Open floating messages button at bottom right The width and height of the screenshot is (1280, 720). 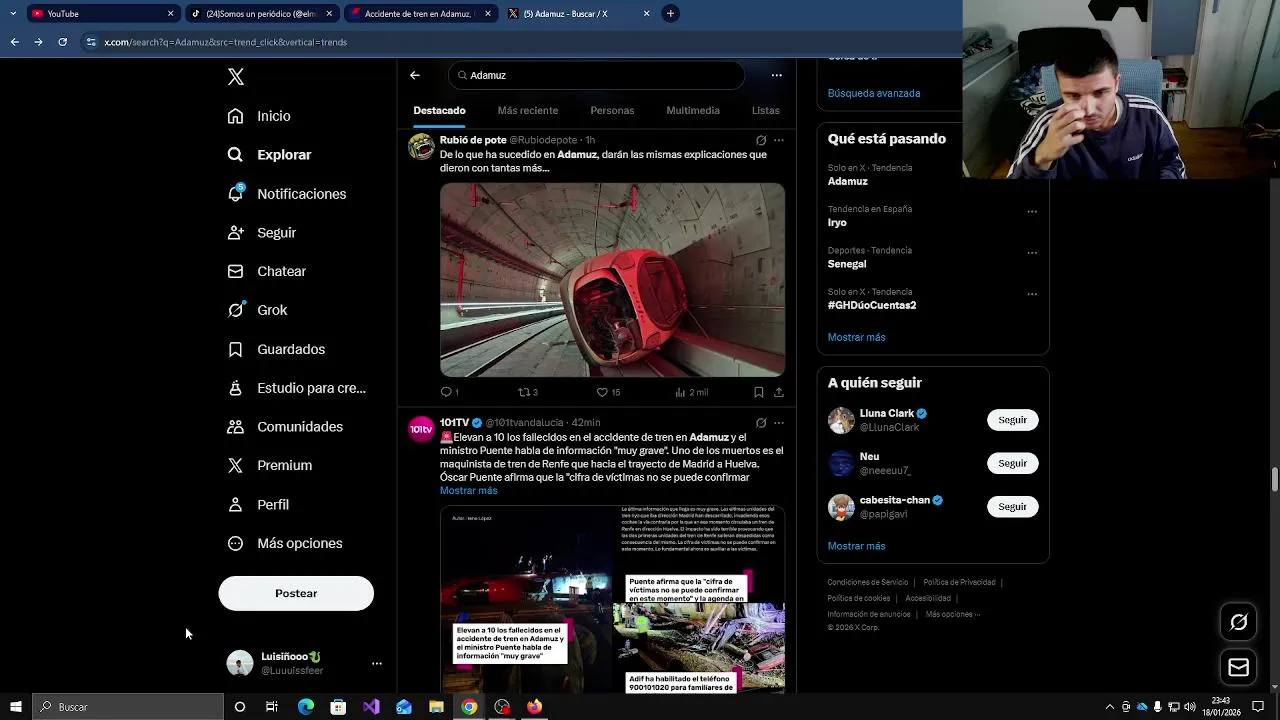click(1238, 668)
